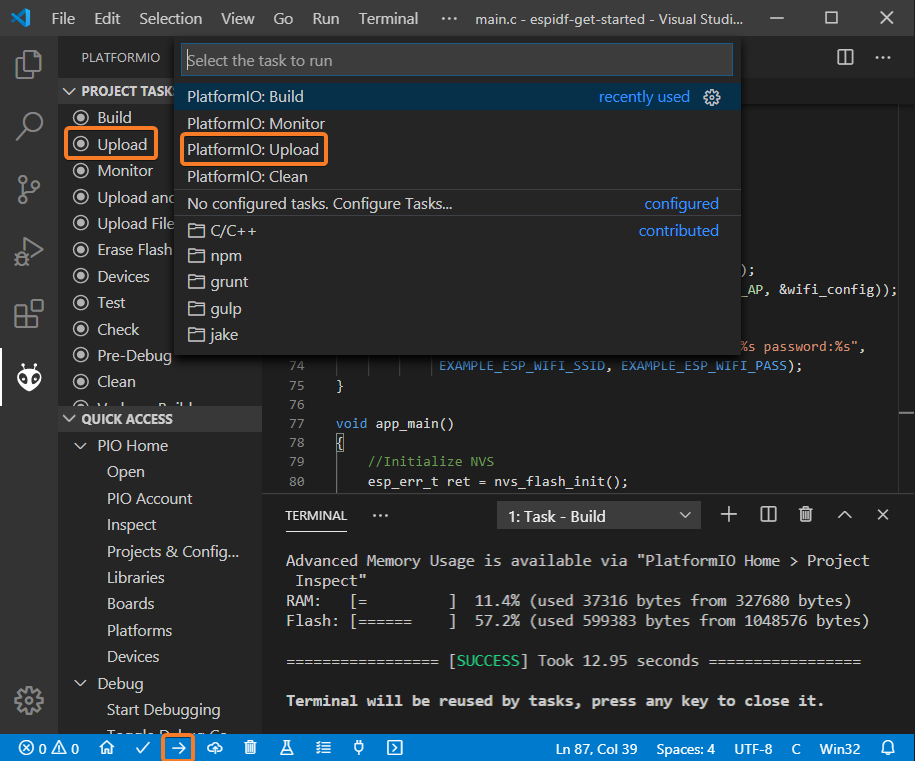Image resolution: width=915 pixels, height=761 pixels.
Task: Click the PlatformIO Test flask icon
Action: pos(287,748)
